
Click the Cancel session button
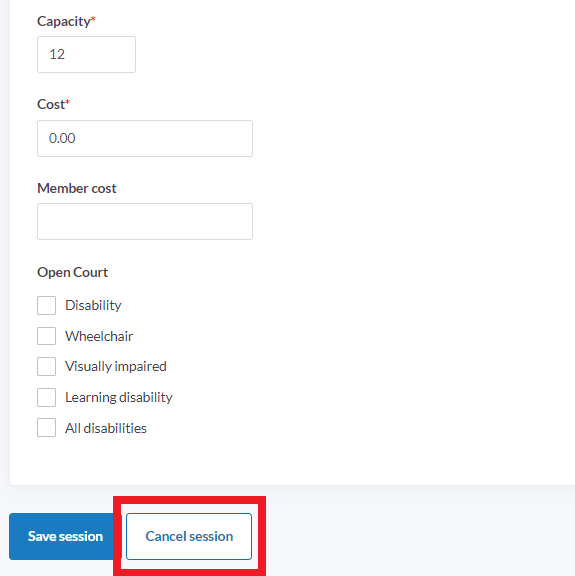(x=189, y=536)
